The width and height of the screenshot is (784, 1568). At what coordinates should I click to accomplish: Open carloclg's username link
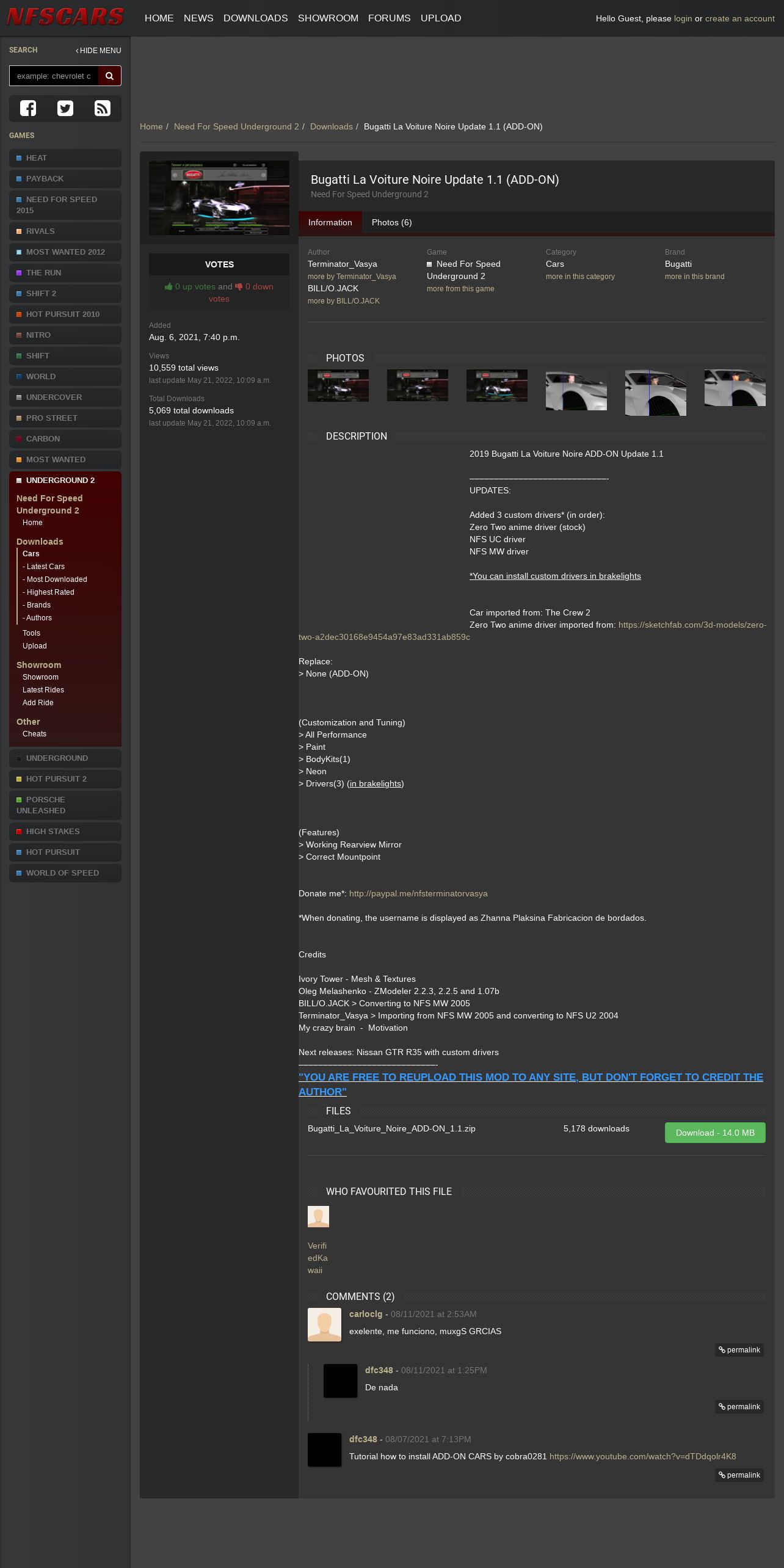pyautogui.click(x=366, y=1314)
